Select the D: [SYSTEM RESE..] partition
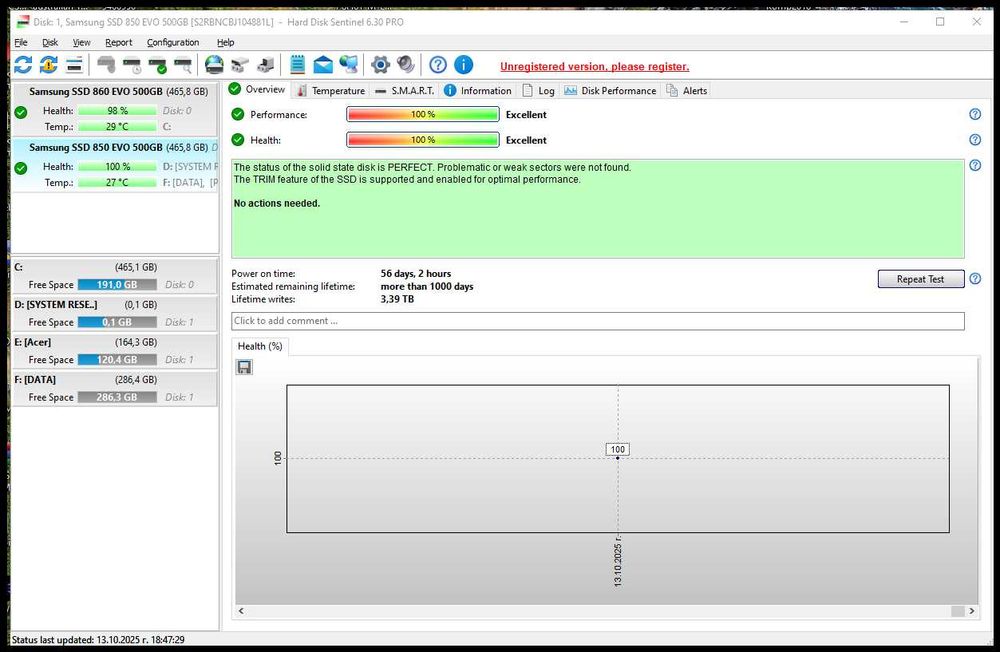Screen dimensions: 1000x652 [x=115, y=313]
